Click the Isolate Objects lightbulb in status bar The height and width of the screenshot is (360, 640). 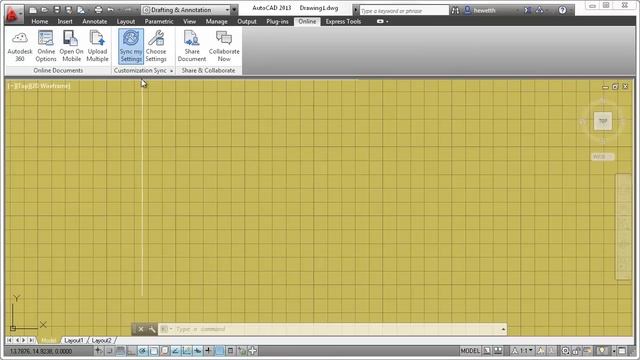602,351
